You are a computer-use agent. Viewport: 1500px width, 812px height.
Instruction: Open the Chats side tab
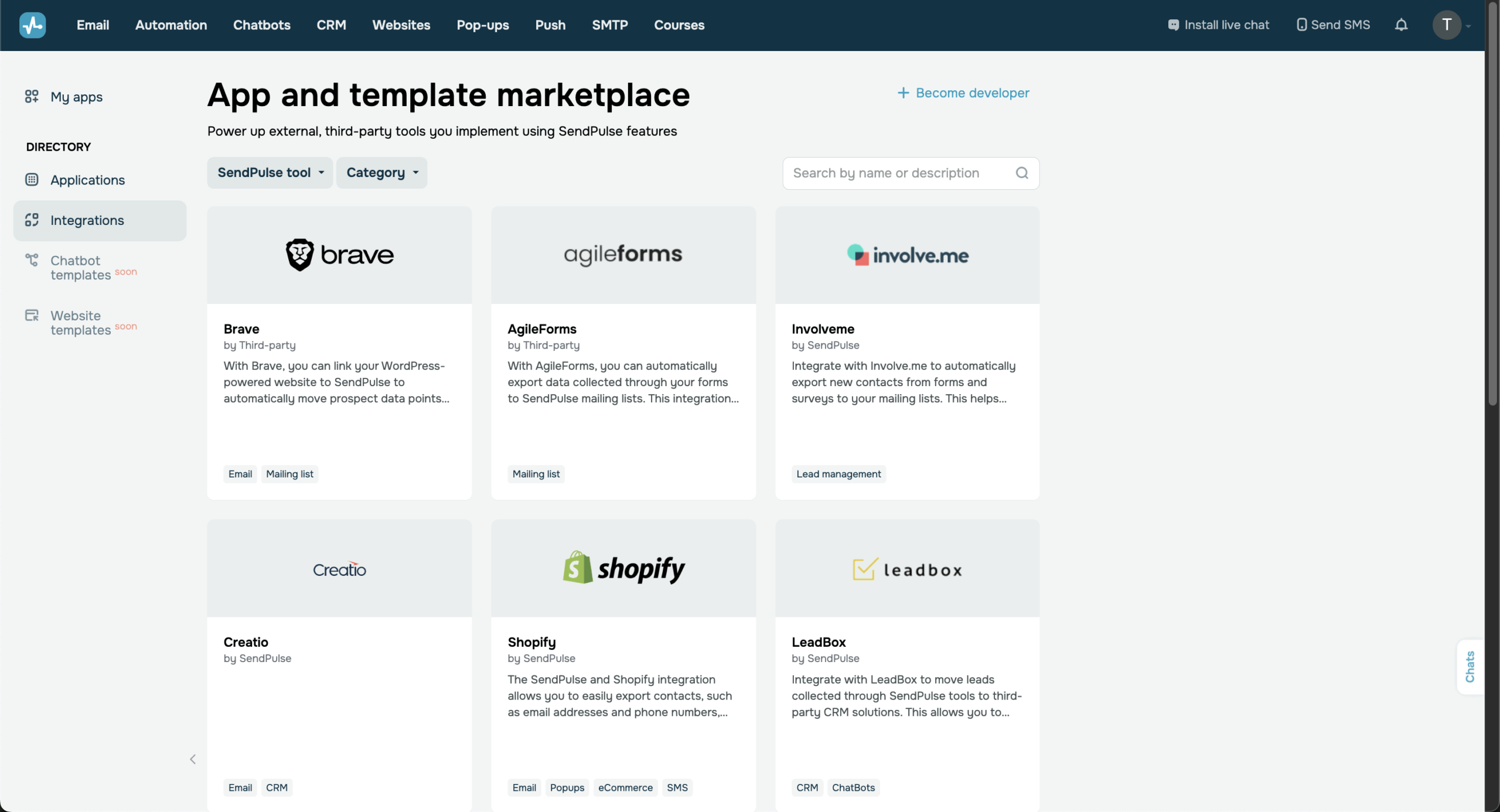pyautogui.click(x=1470, y=667)
